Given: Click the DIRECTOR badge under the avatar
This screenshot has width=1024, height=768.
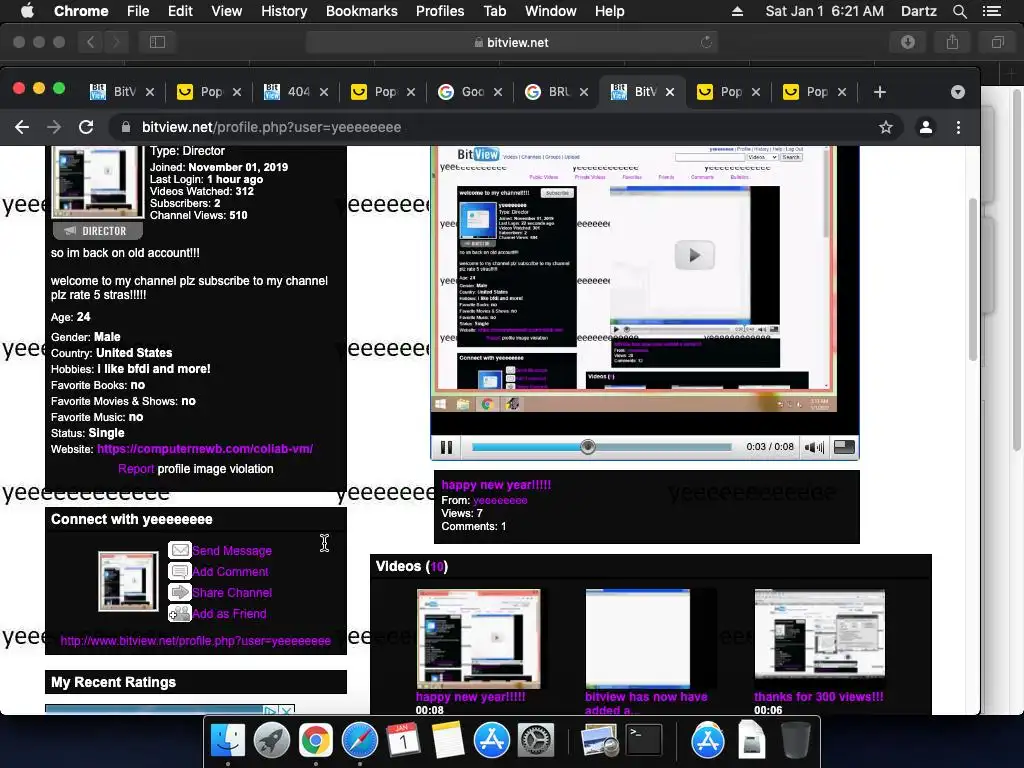Looking at the screenshot, I should (97, 231).
